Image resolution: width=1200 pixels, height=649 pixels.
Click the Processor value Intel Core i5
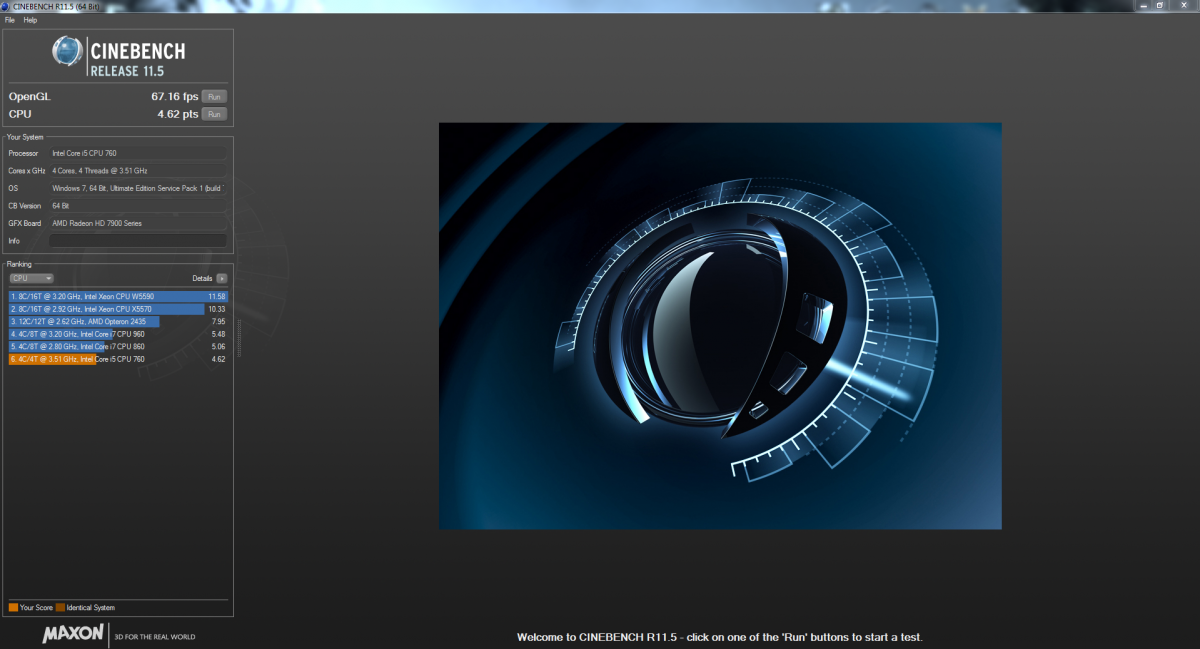[138, 153]
